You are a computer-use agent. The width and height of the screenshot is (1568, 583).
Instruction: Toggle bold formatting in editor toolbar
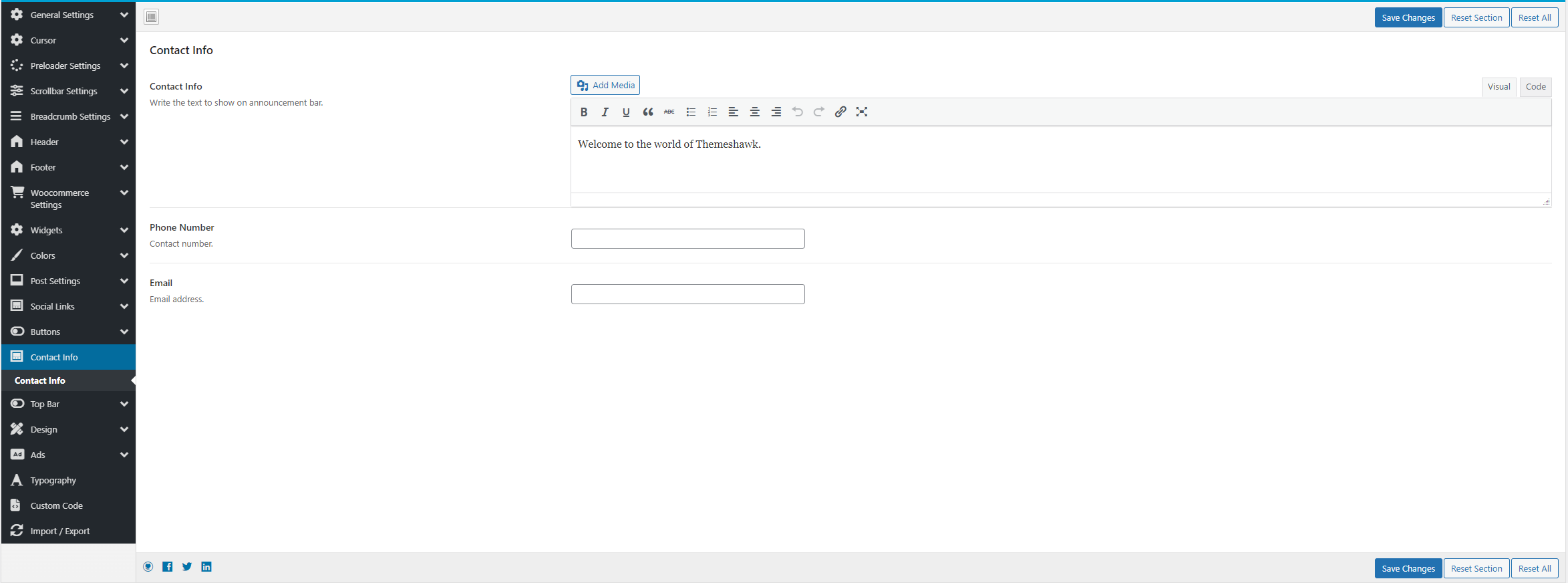point(583,112)
